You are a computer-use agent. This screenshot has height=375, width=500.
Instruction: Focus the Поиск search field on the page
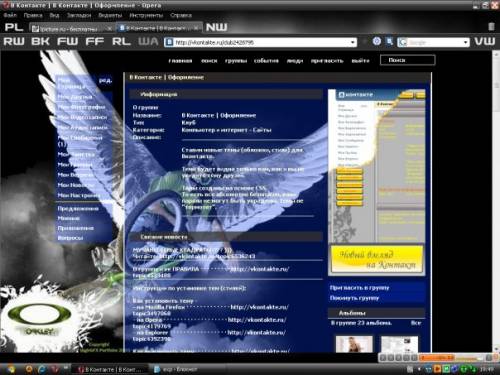[x=407, y=60]
